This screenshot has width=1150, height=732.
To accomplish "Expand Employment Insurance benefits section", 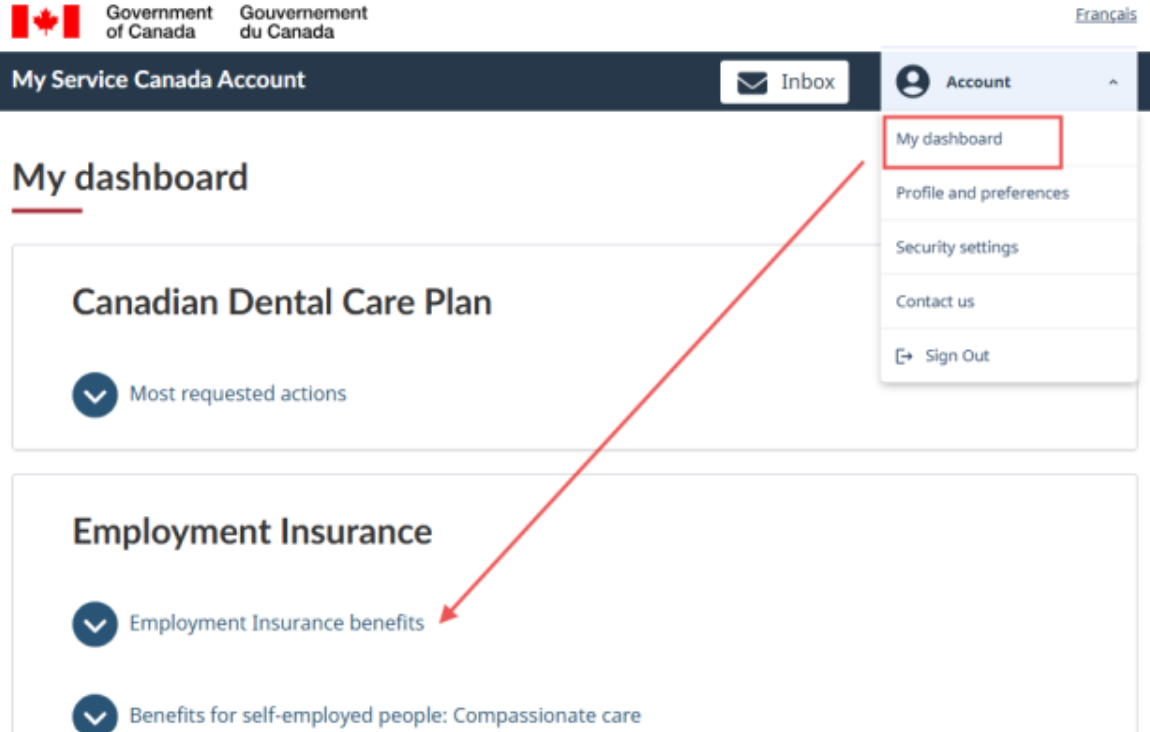I will [x=277, y=624].
